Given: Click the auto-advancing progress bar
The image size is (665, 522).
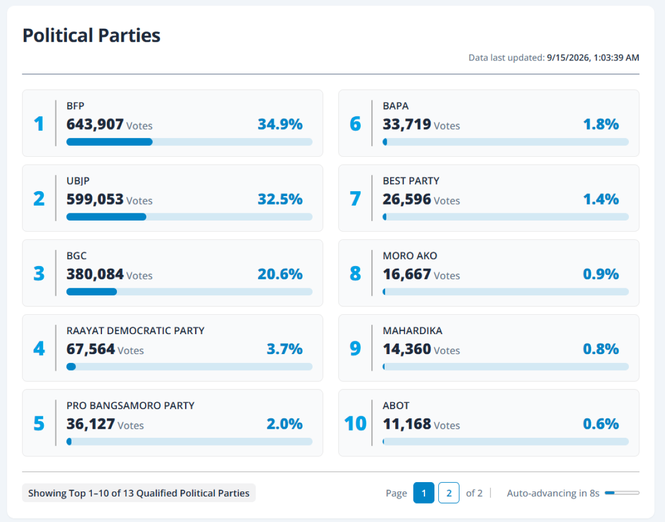Looking at the screenshot, I should tap(622, 493).
